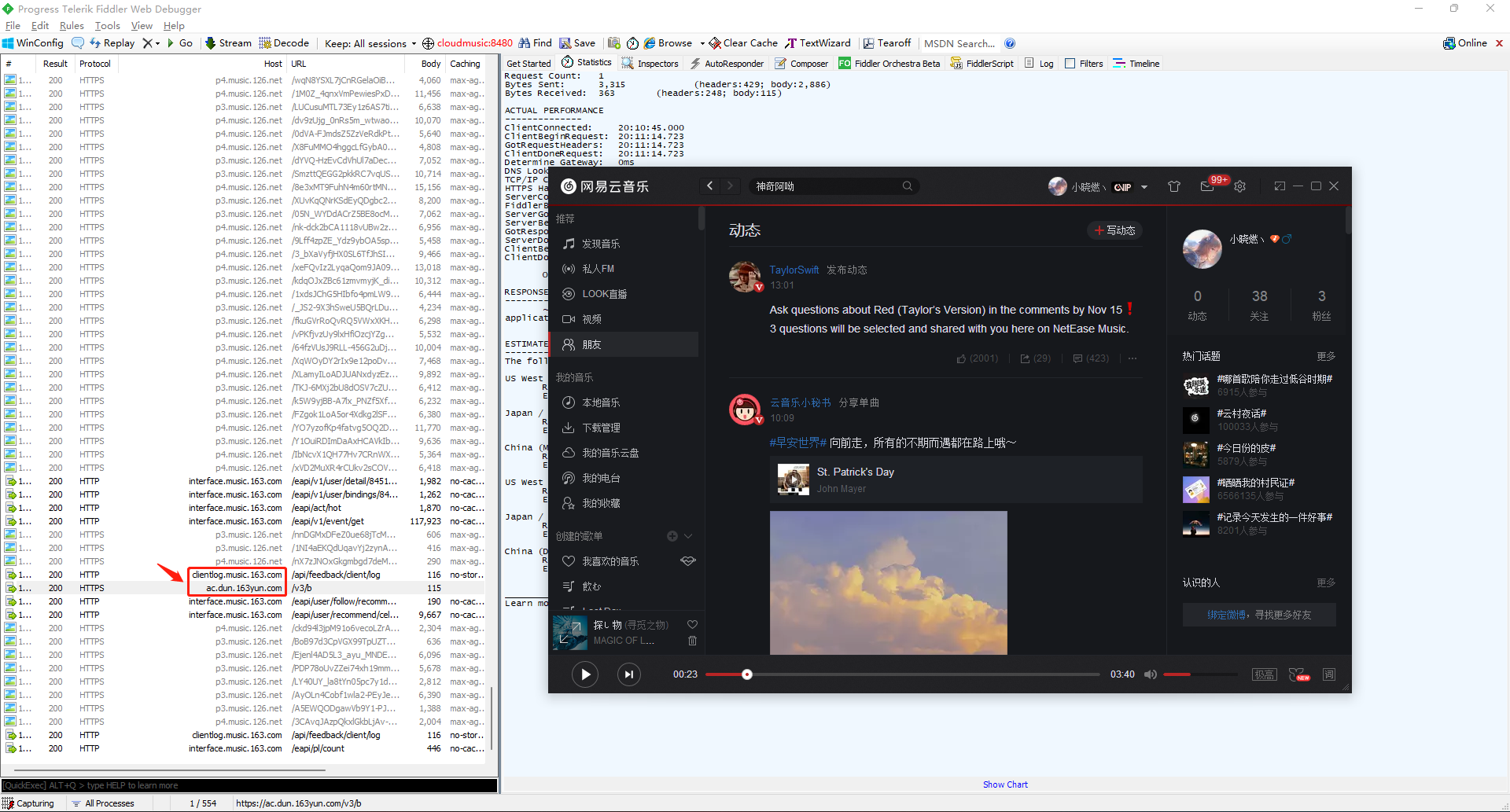Click the comment bubble icon in Fiddler toolbar

point(78,43)
